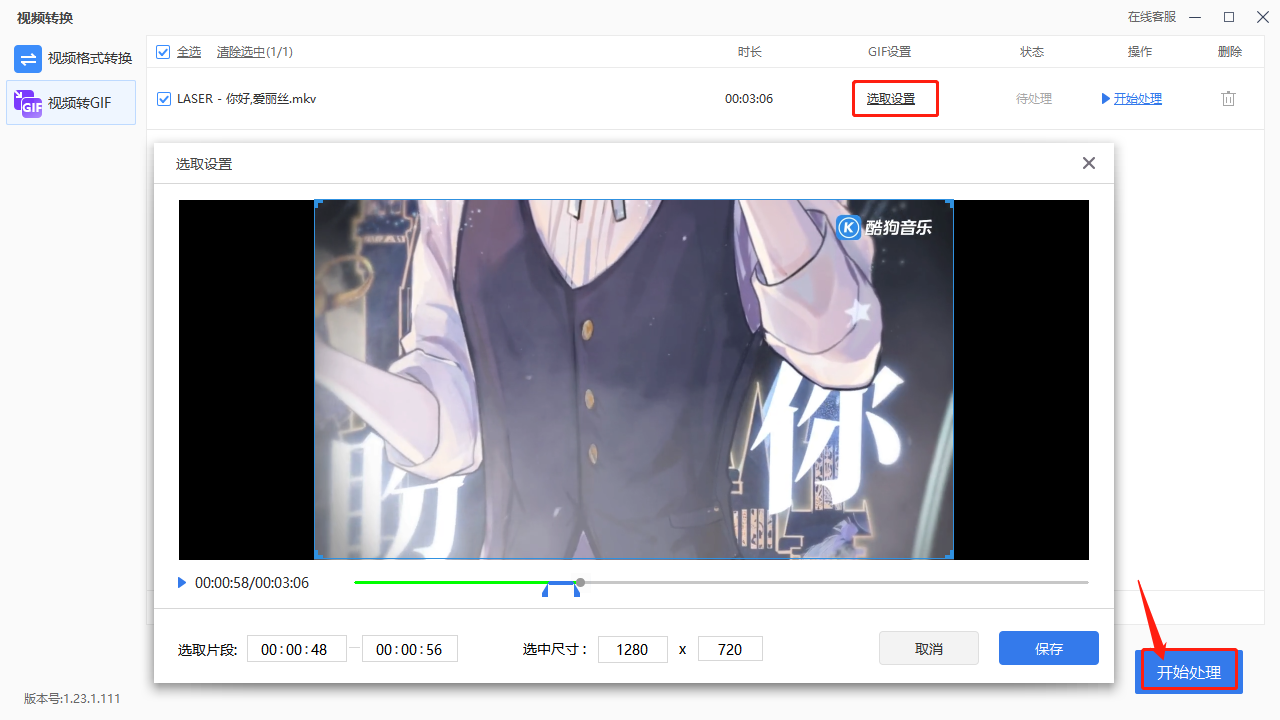
Task: Click the 取消 button
Action: coord(929,648)
